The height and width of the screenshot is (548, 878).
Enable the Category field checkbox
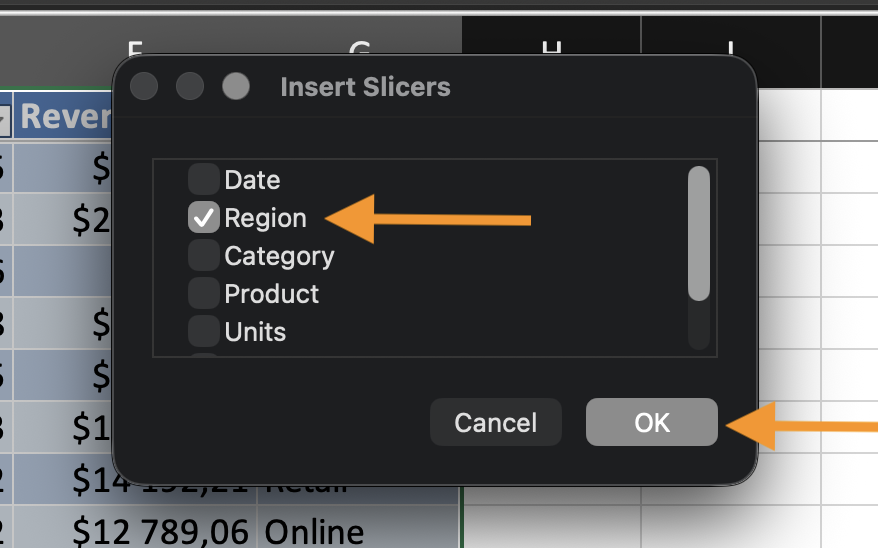[204, 256]
